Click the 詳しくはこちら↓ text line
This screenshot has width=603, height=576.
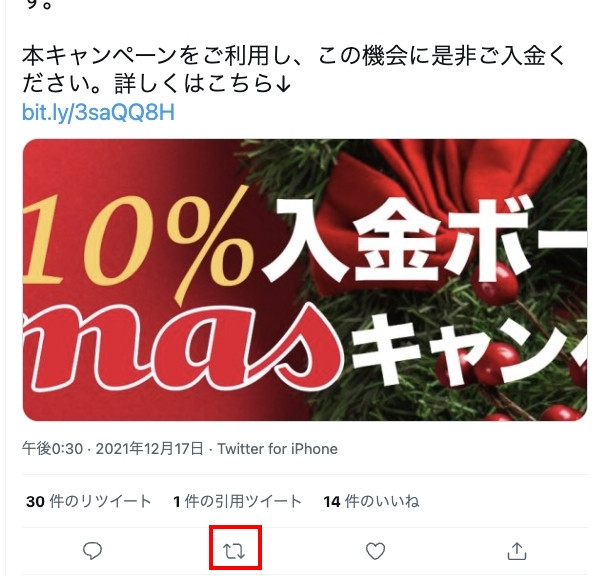[x=203, y=84]
